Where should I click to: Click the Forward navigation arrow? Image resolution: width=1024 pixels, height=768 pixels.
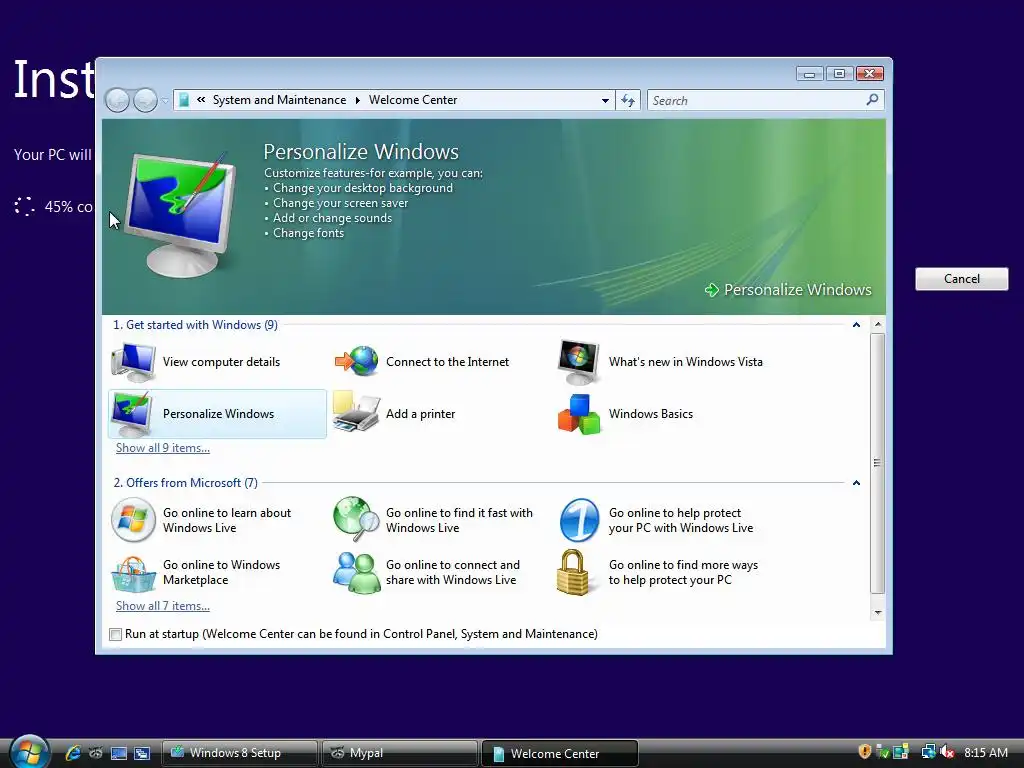145,100
